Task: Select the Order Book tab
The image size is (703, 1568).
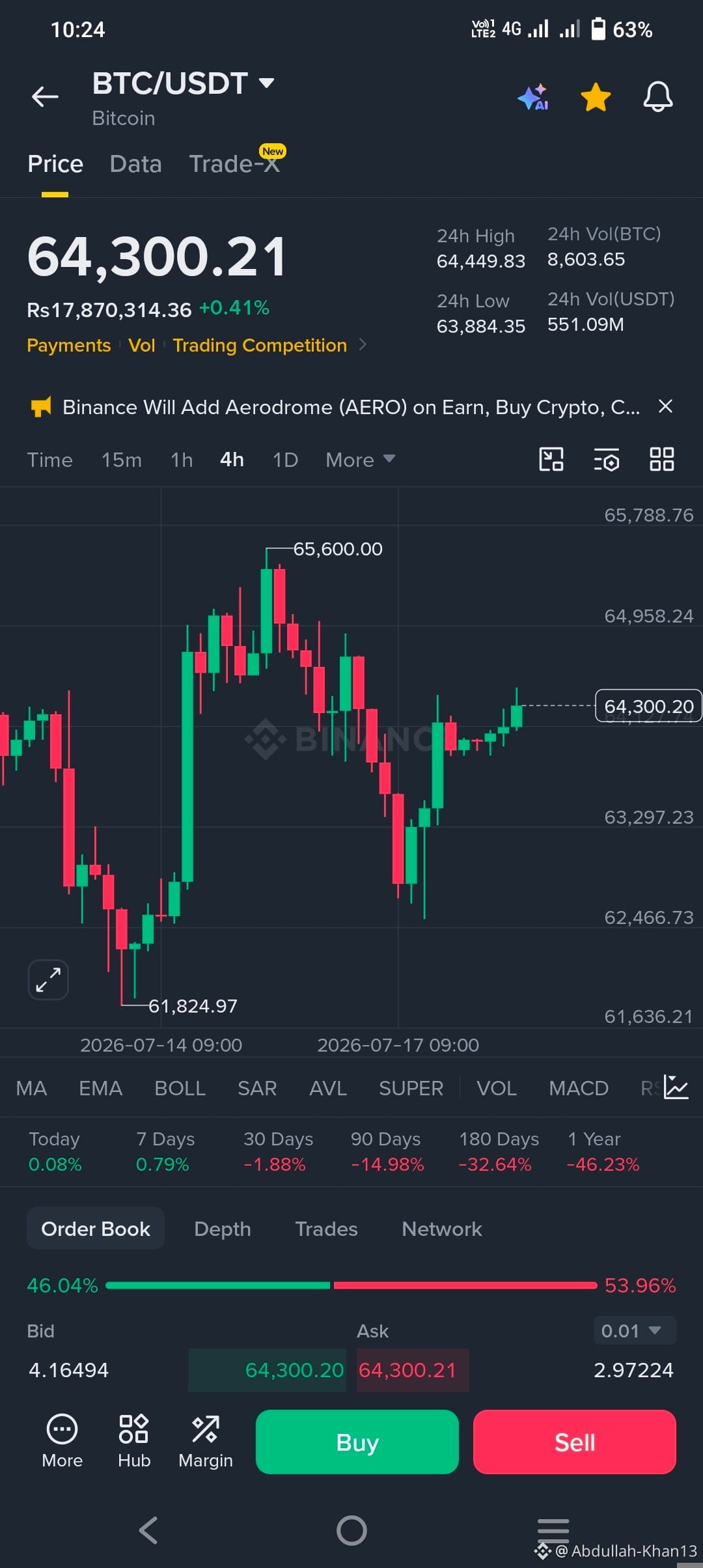Action: [96, 1229]
